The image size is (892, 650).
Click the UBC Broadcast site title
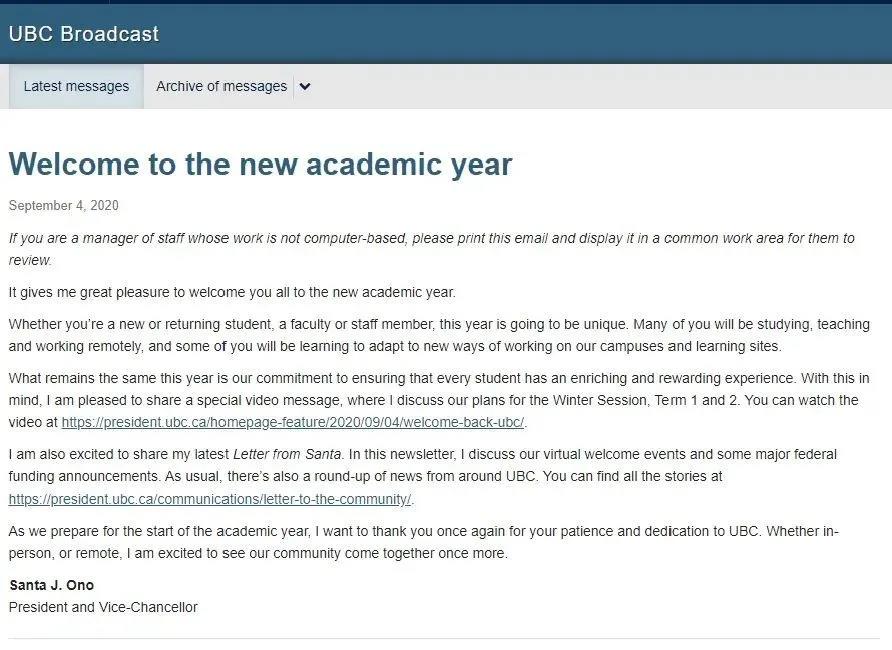pos(84,34)
